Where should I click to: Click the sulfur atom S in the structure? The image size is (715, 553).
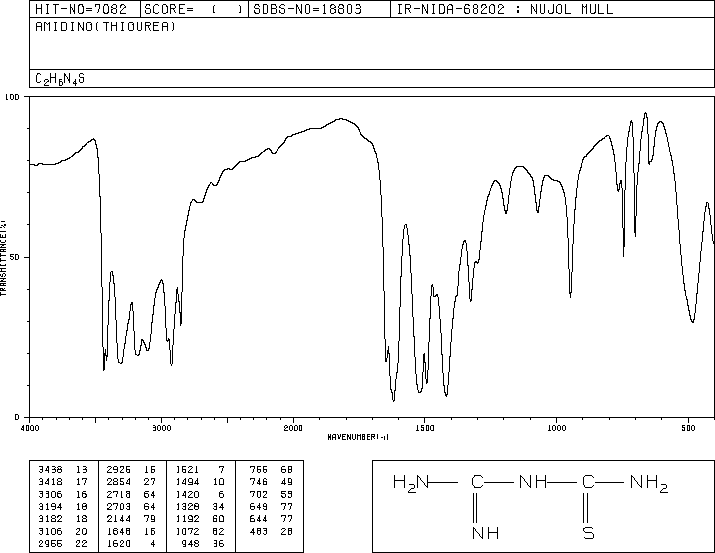click(x=588, y=533)
